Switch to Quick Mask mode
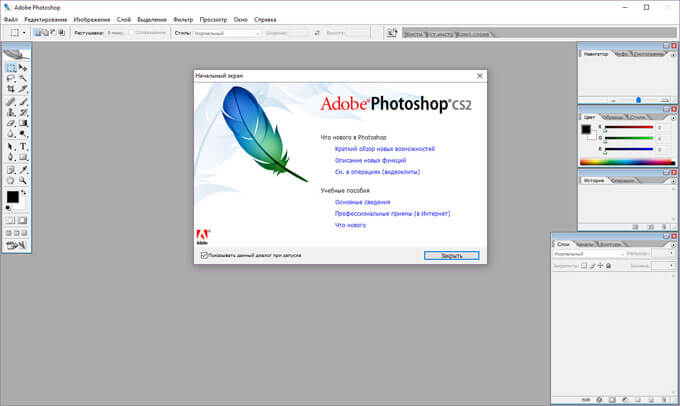The width and height of the screenshot is (680, 406). [x=22, y=220]
